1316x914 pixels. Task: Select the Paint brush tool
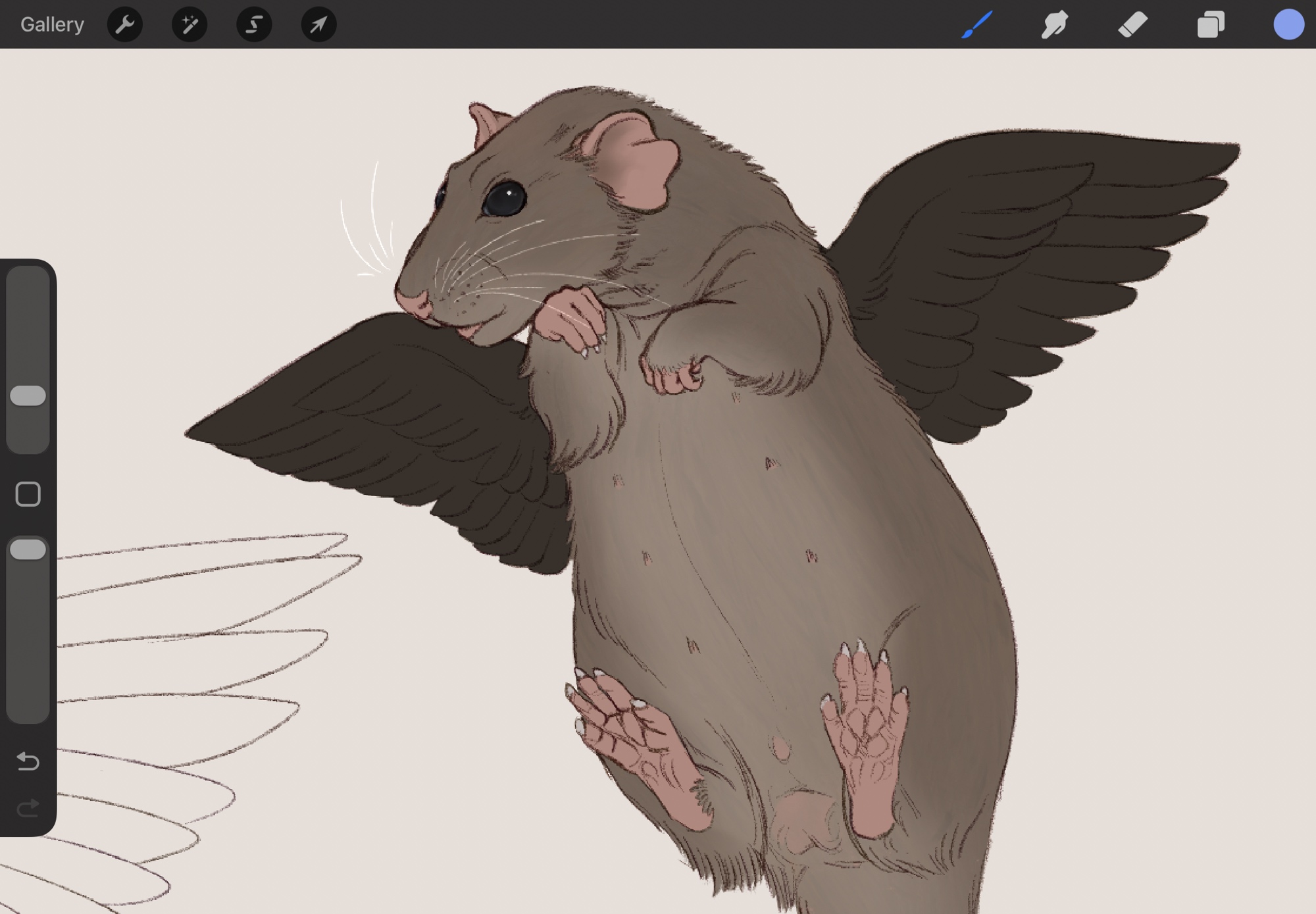click(976, 24)
